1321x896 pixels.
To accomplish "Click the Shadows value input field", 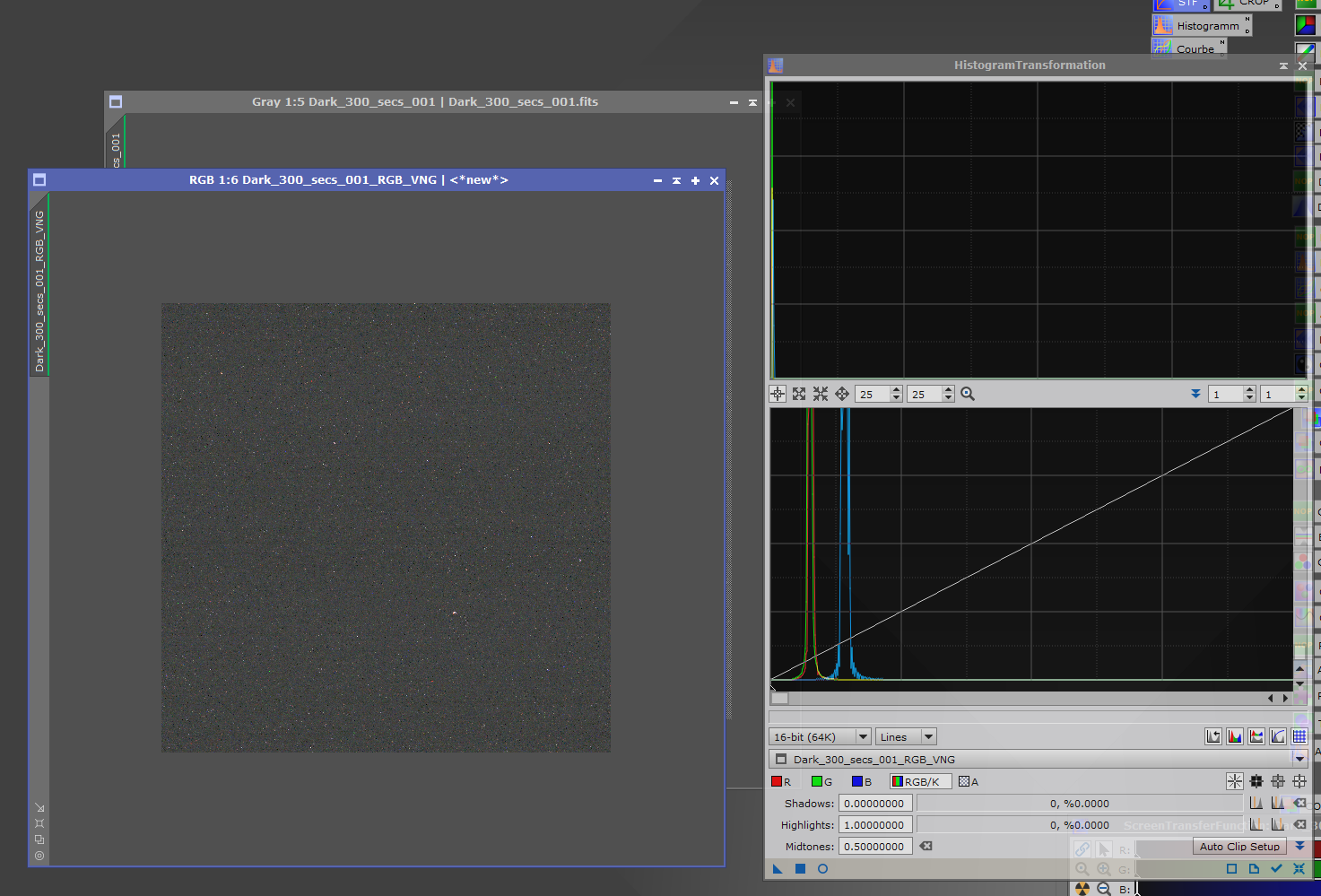I will coord(874,804).
